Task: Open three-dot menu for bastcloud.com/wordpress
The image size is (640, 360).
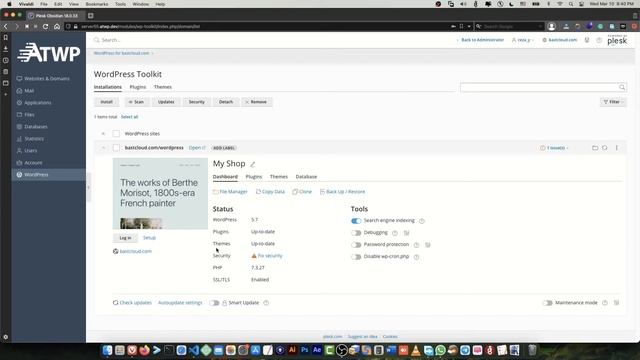Action: 616,148
